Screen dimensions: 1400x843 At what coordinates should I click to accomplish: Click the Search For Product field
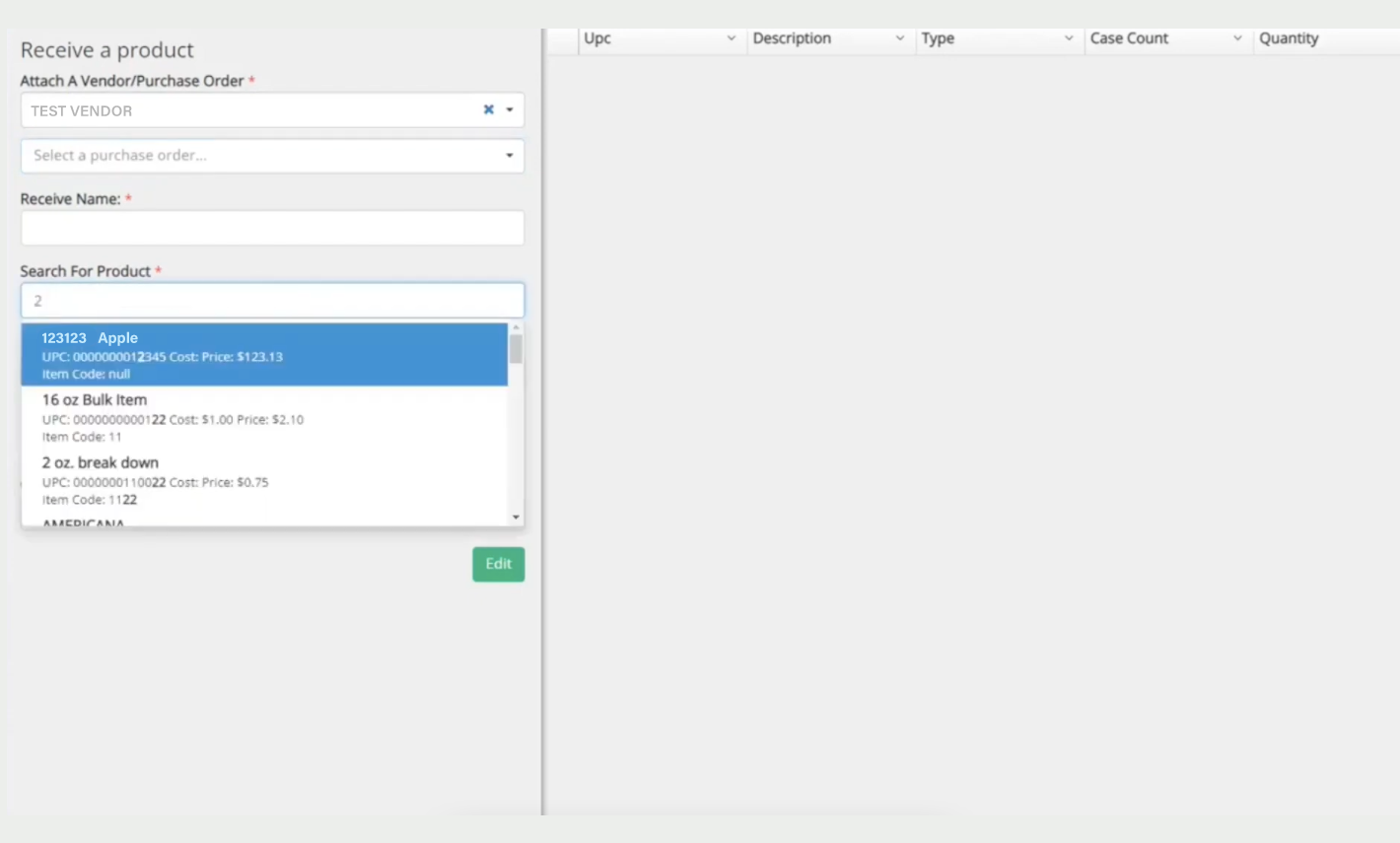272,301
